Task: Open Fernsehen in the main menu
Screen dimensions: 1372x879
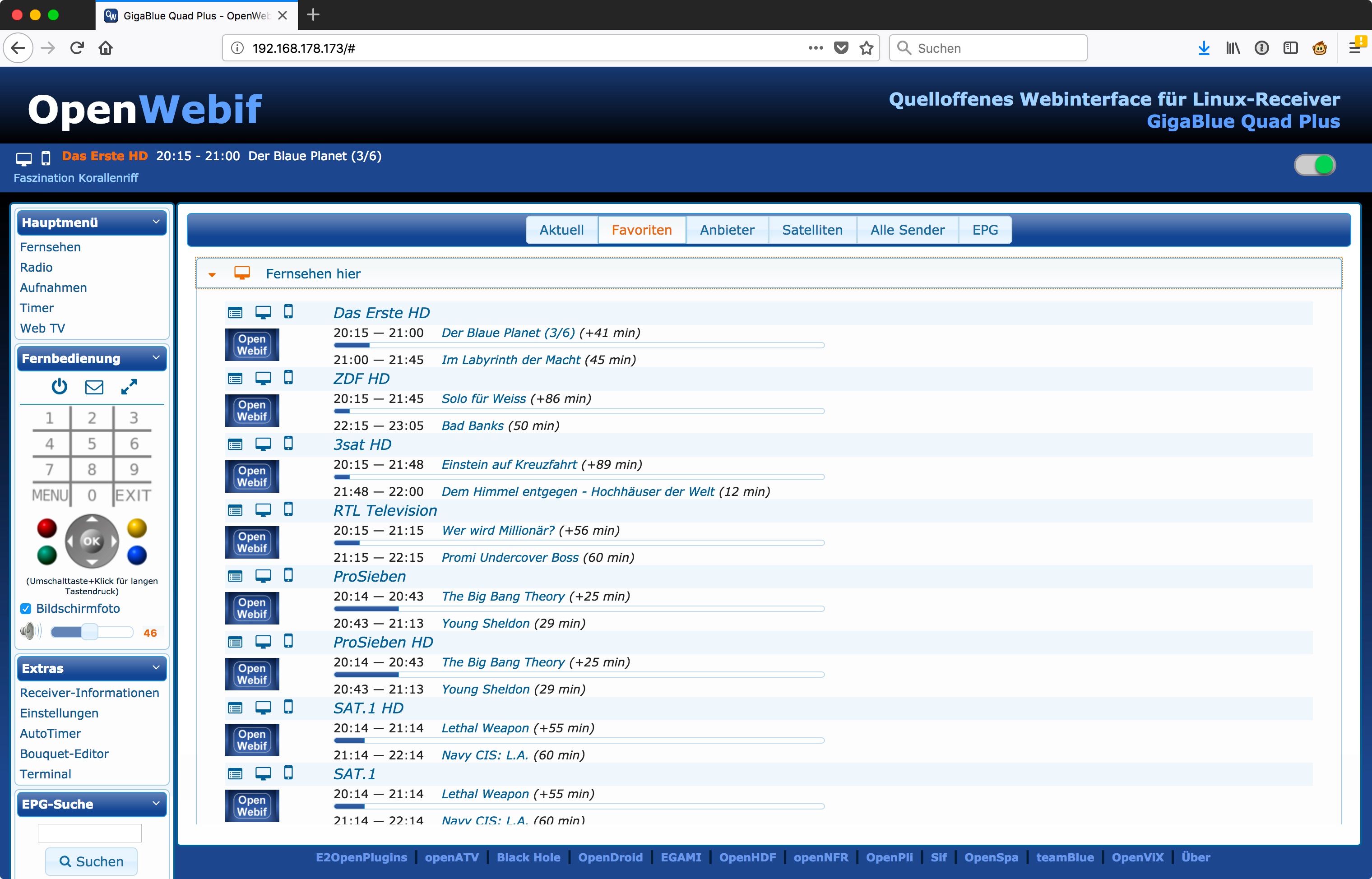Action: click(x=50, y=247)
